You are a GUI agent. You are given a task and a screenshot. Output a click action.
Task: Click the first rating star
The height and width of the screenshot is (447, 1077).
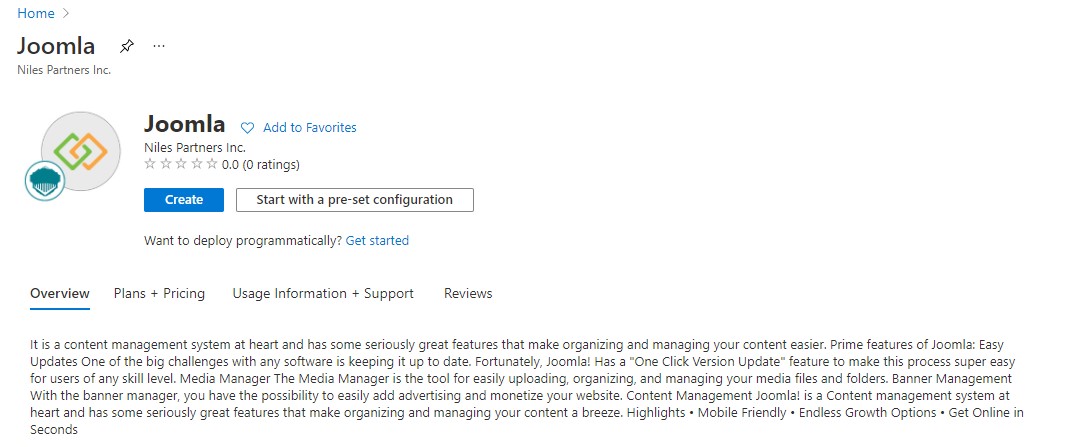[x=150, y=164]
